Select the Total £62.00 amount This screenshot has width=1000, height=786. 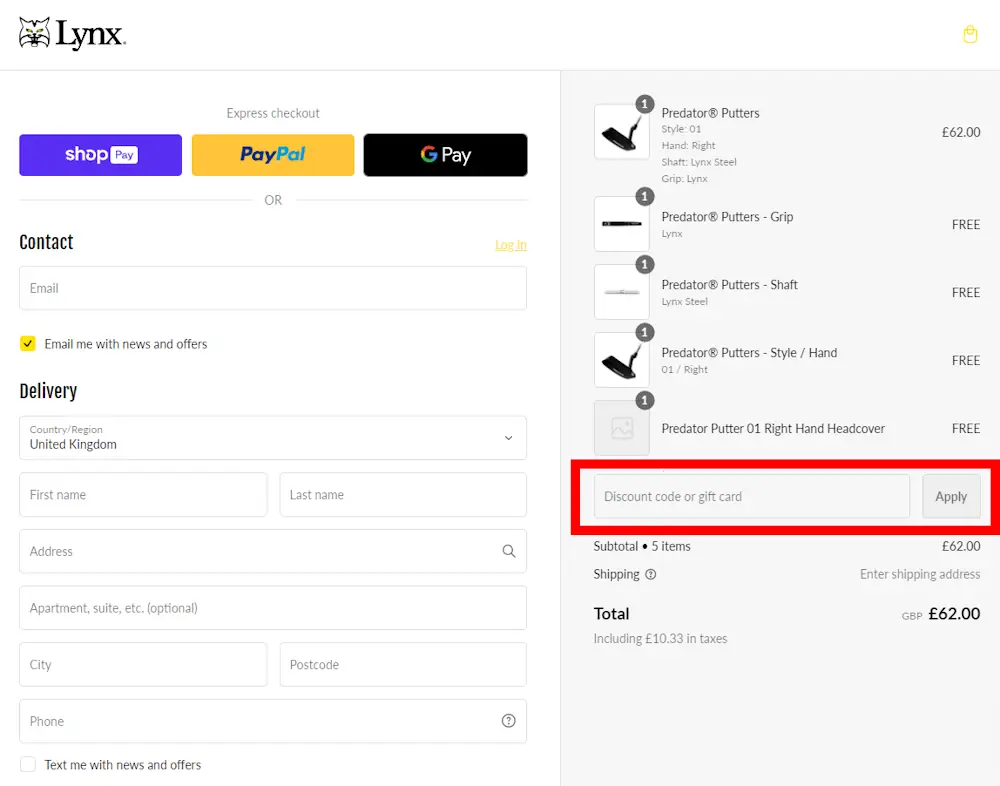(x=954, y=614)
